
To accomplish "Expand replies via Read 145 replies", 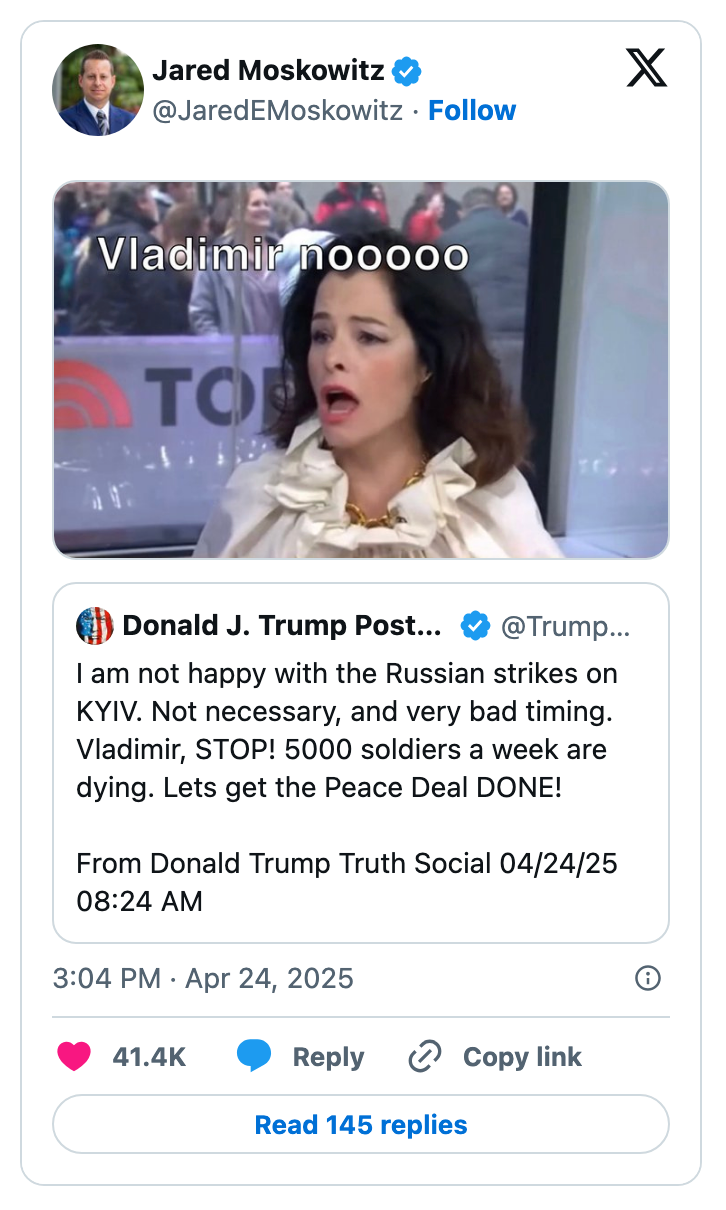I will [x=362, y=1124].
